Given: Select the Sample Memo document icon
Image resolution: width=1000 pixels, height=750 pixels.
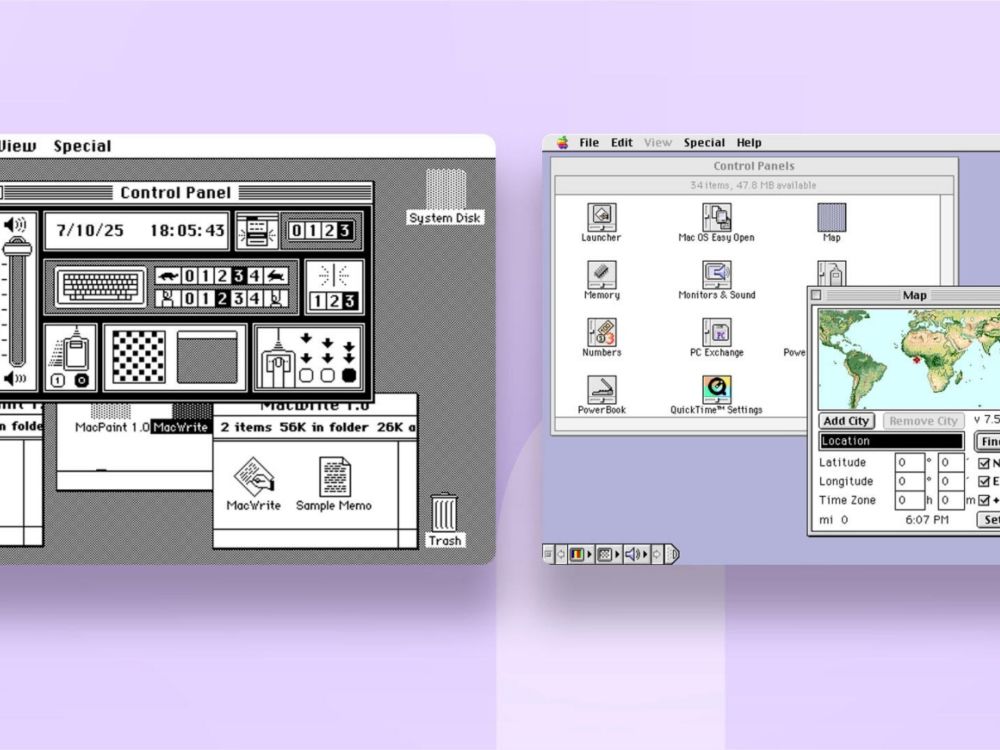Looking at the screenshot, I should [334, 476].
